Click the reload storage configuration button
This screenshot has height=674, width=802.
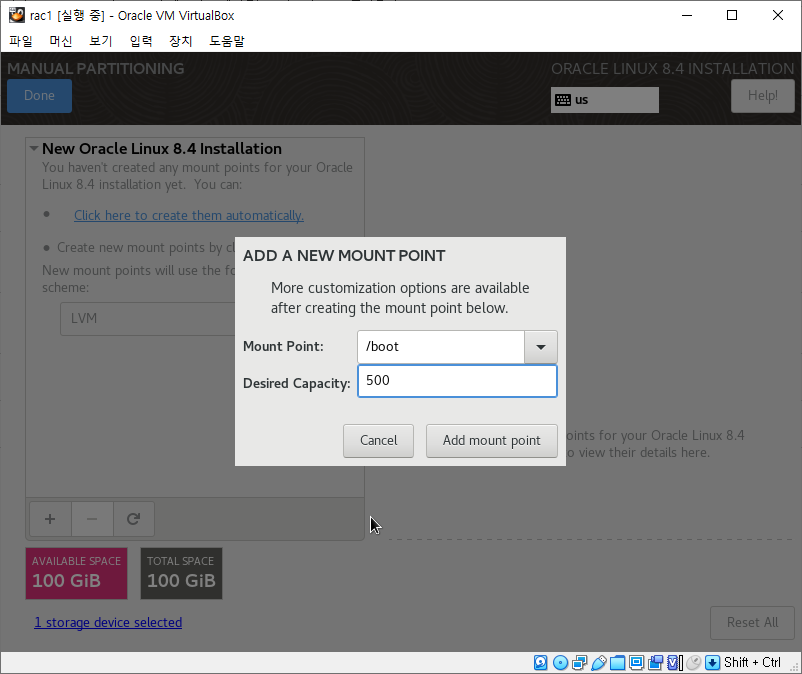tap(133, 519)
